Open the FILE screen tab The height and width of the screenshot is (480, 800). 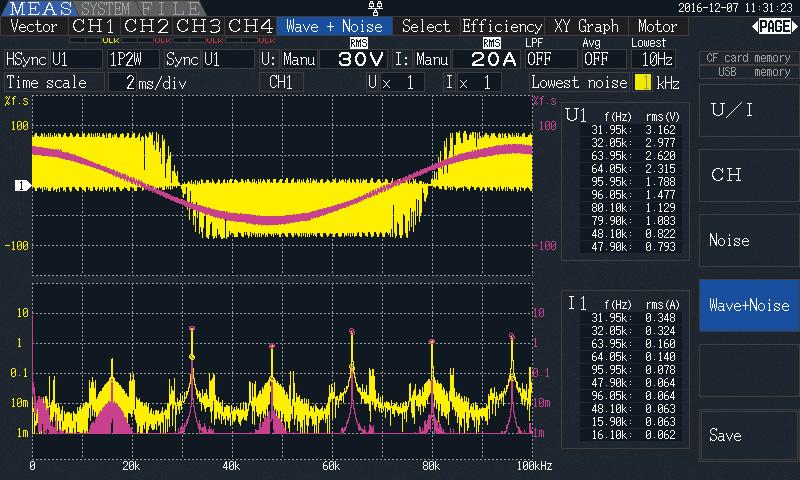click(171, 8)
